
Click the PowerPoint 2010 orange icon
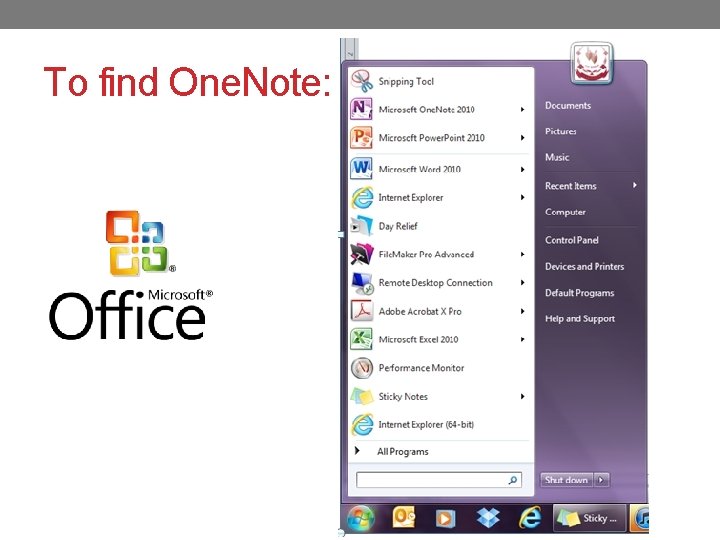(361, 137)
